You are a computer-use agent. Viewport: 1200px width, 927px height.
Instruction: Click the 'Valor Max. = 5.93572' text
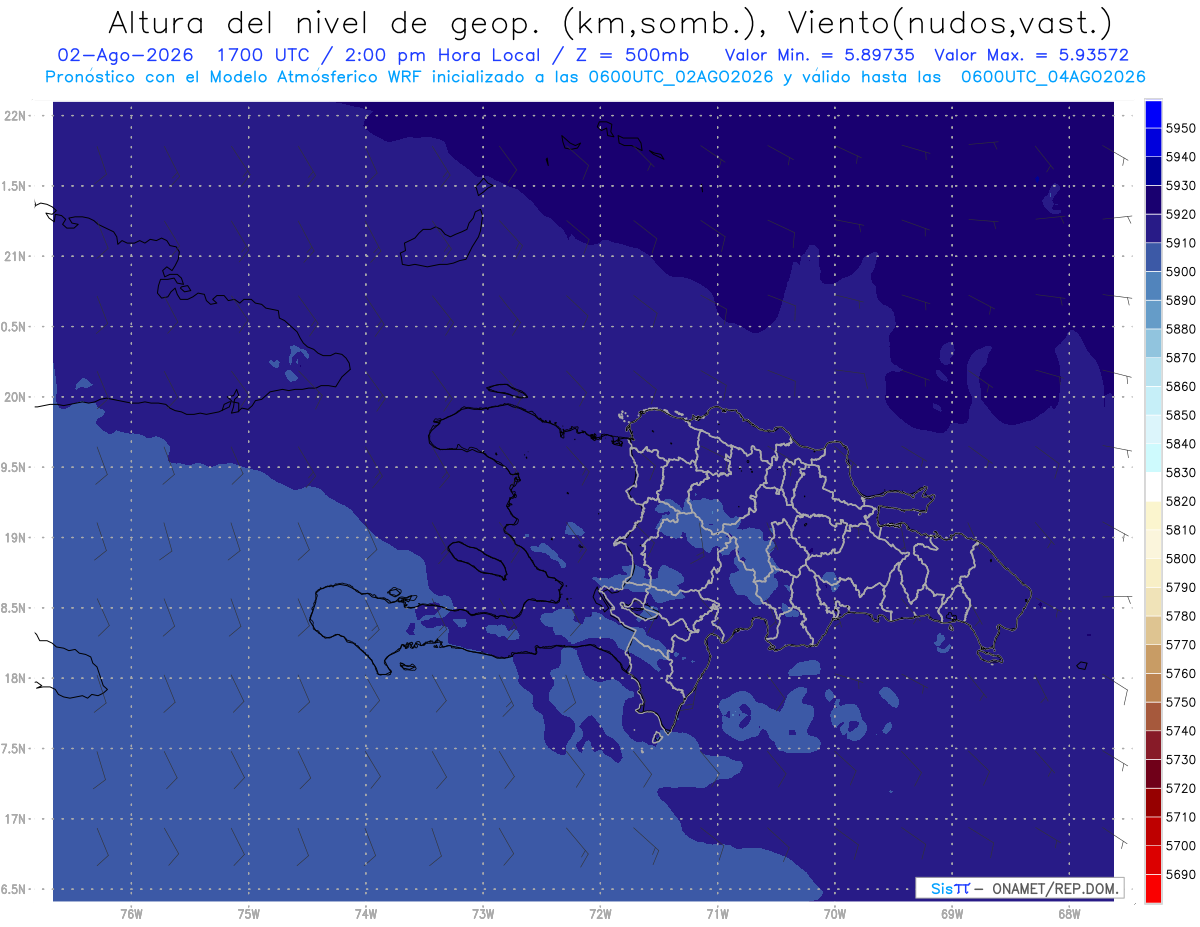click(1032, 55)
